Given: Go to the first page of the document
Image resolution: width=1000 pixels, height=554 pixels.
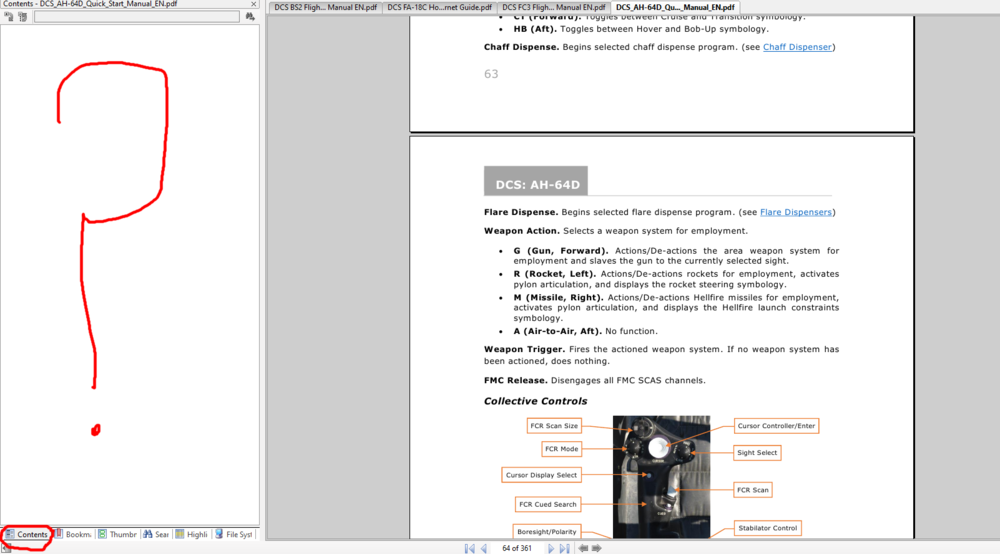Looking at the screenshot, I should pyautogui.click(x=469, y=548).
